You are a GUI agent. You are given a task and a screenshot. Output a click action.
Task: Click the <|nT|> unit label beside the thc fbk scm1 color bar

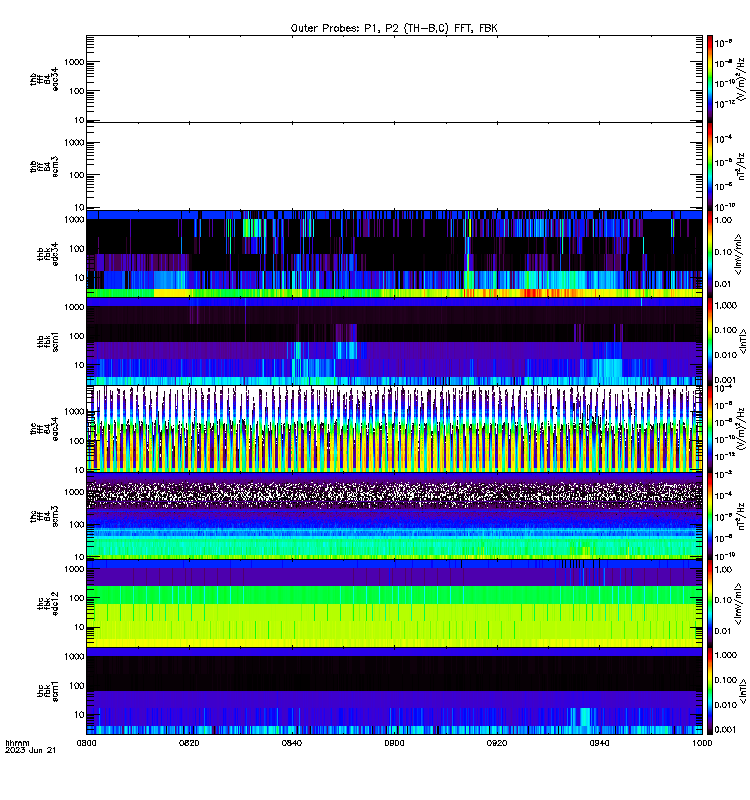tap(741, 691)
